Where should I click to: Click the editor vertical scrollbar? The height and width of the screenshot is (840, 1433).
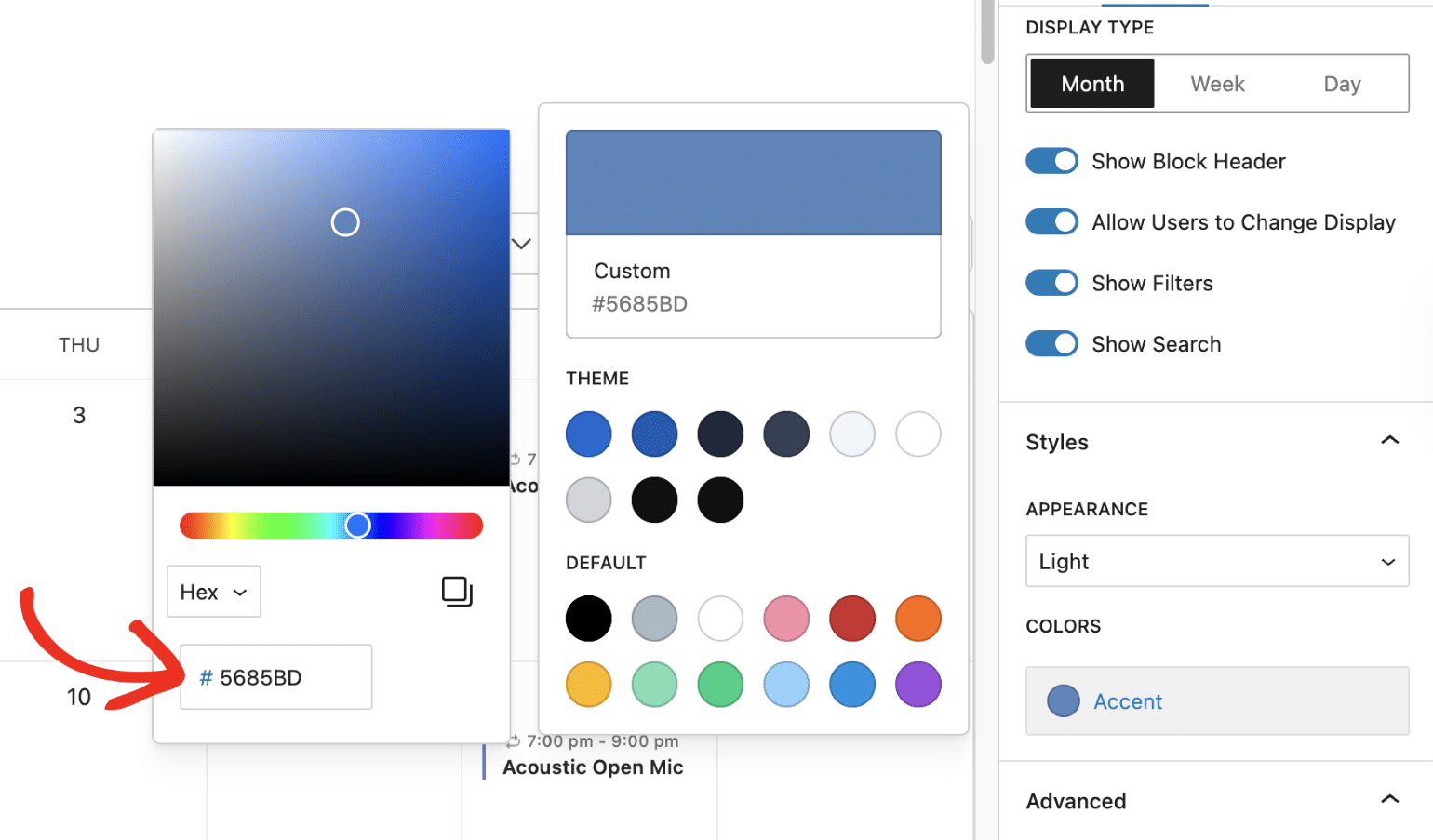987,33
